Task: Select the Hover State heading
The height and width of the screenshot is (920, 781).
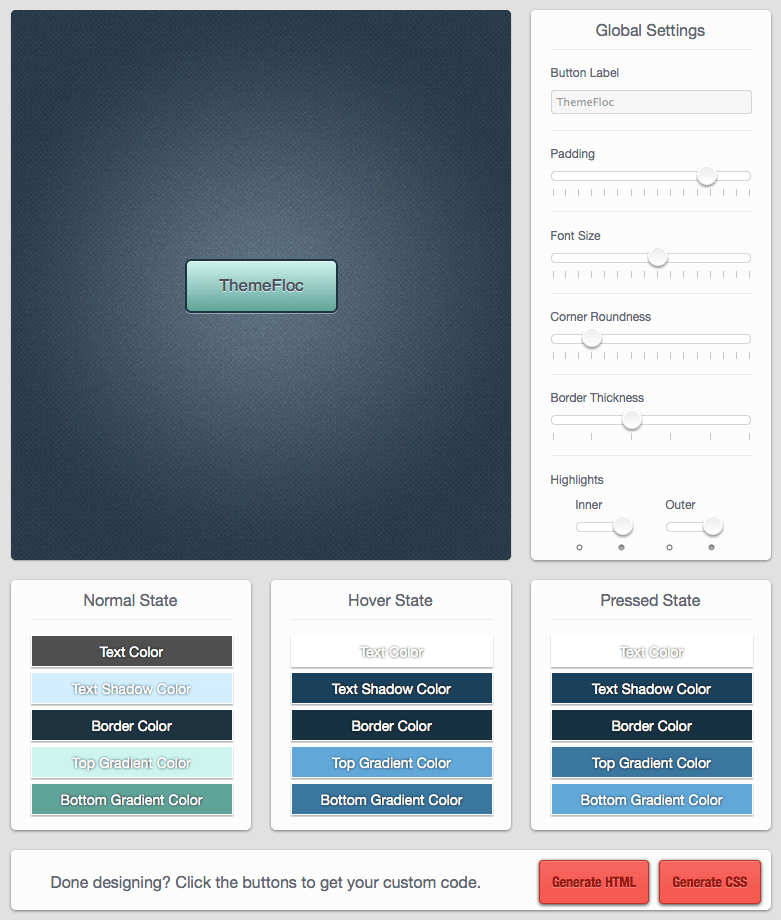Action: pos(390,600)
